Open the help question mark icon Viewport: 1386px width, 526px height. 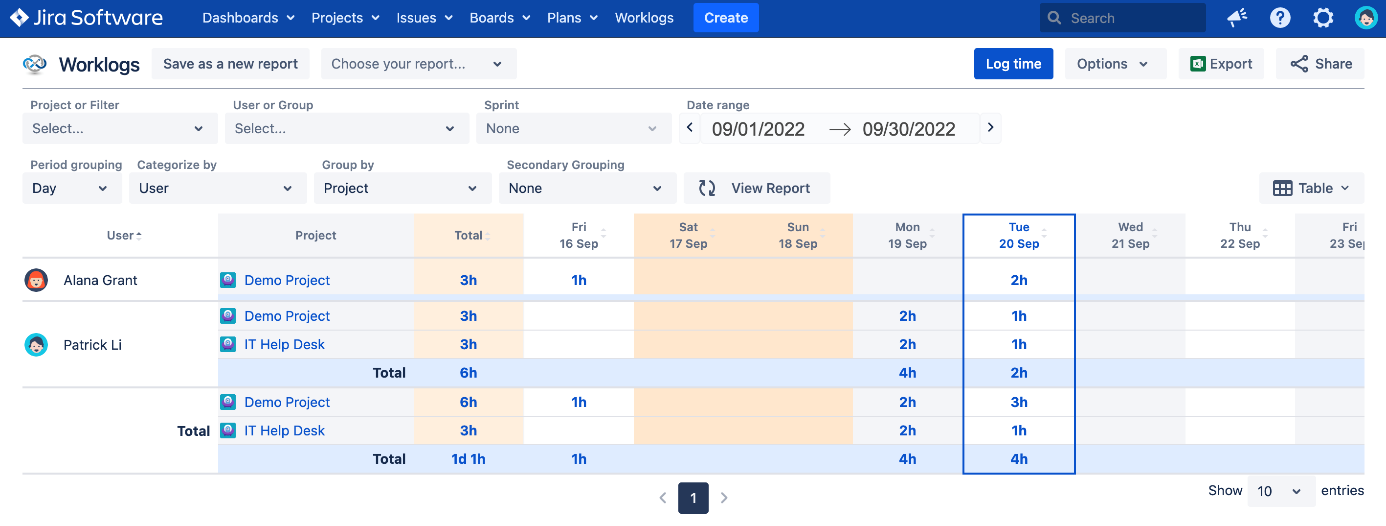[1280, 18]
